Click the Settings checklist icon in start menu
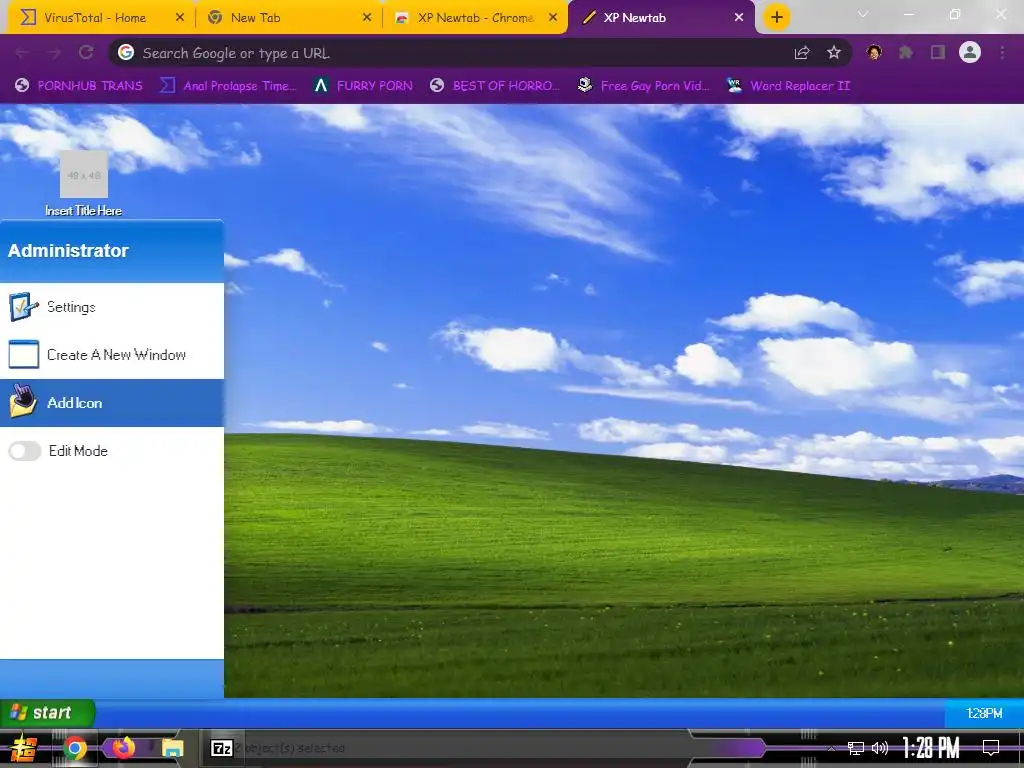Screen dimensions: 1024x768 tap(24, 307)
